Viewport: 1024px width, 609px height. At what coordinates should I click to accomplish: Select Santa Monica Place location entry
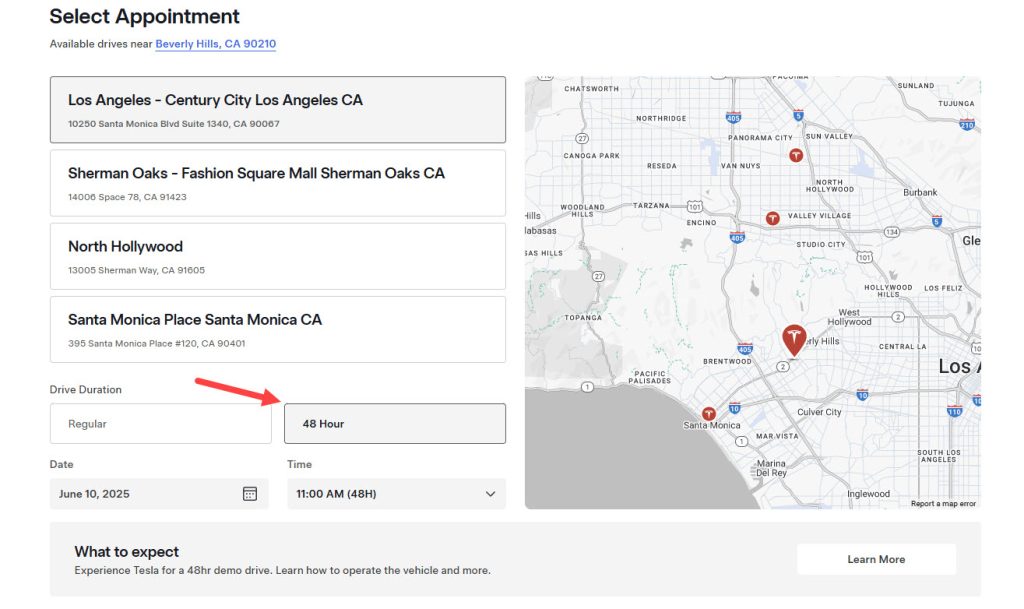tap(277, 329)
